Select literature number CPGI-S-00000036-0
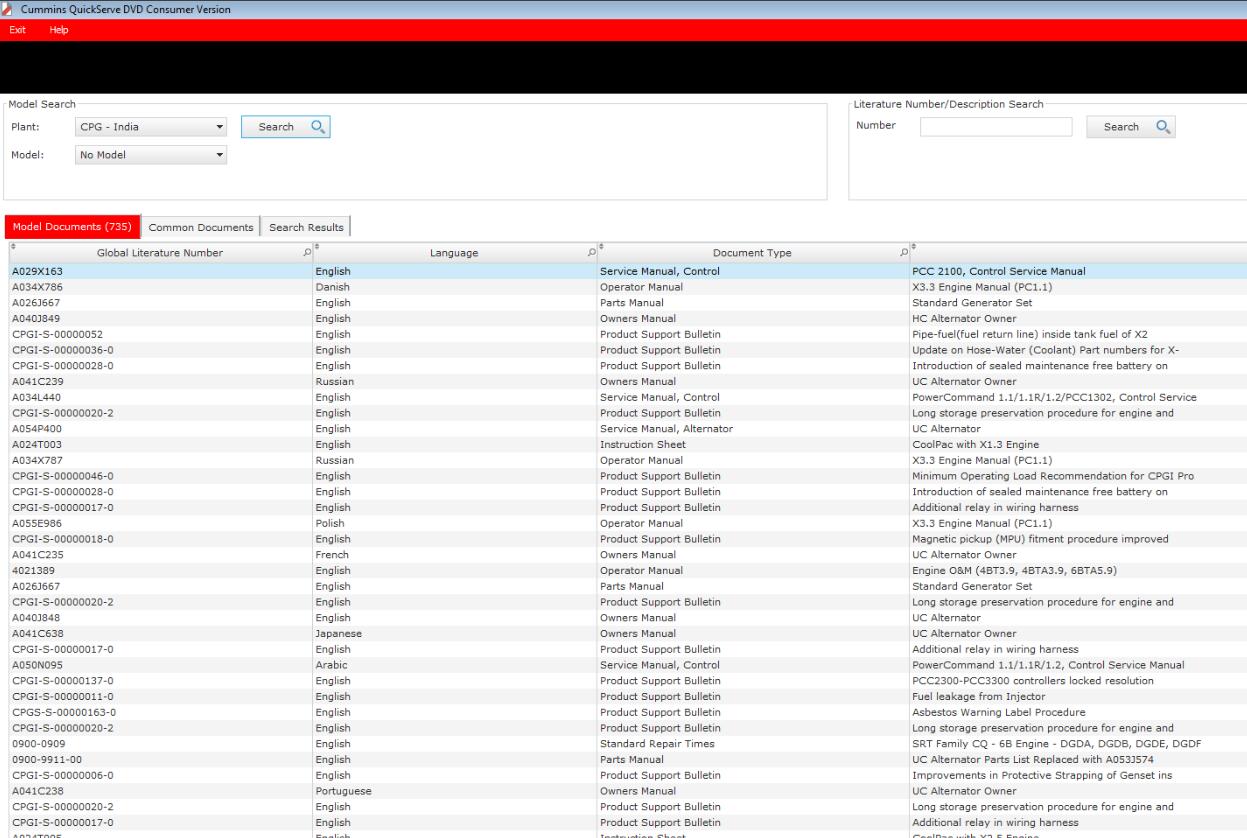Screen dimensions: 1247x838 pos(62,351)
